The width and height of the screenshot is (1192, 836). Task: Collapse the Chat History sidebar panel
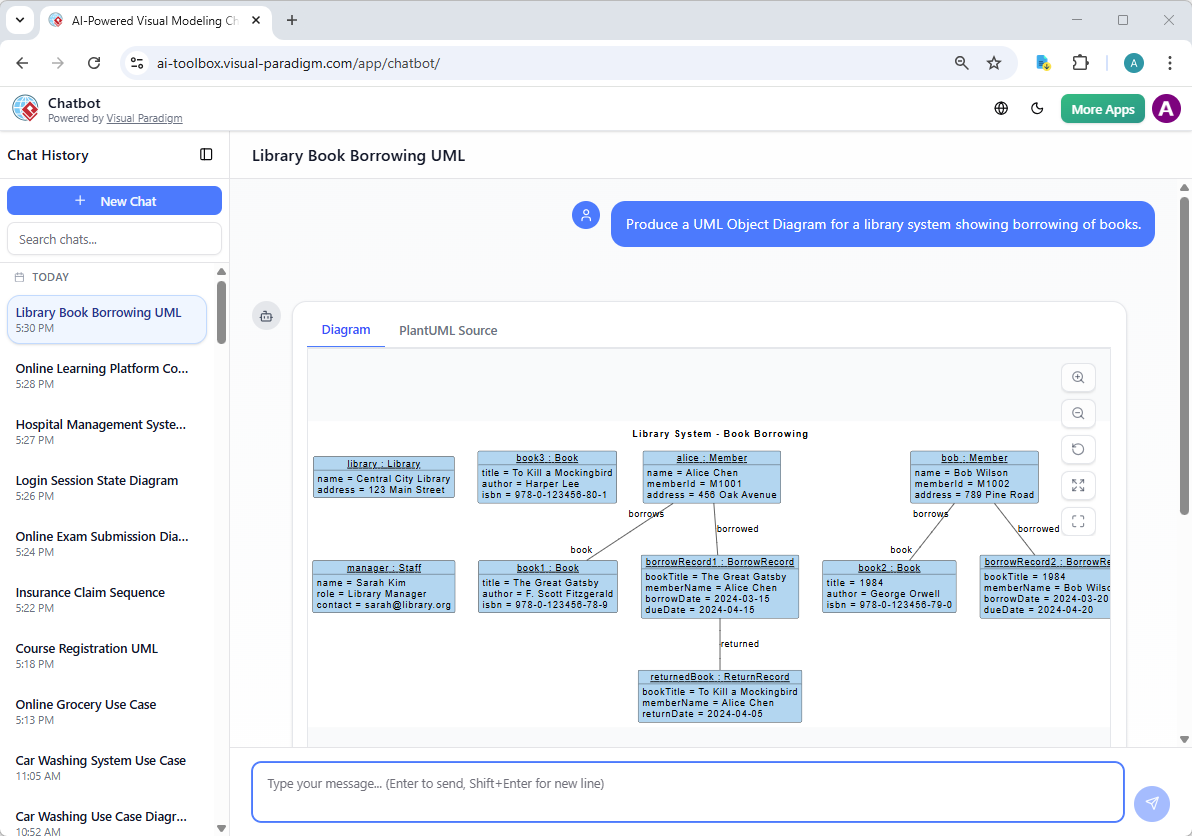206,154
